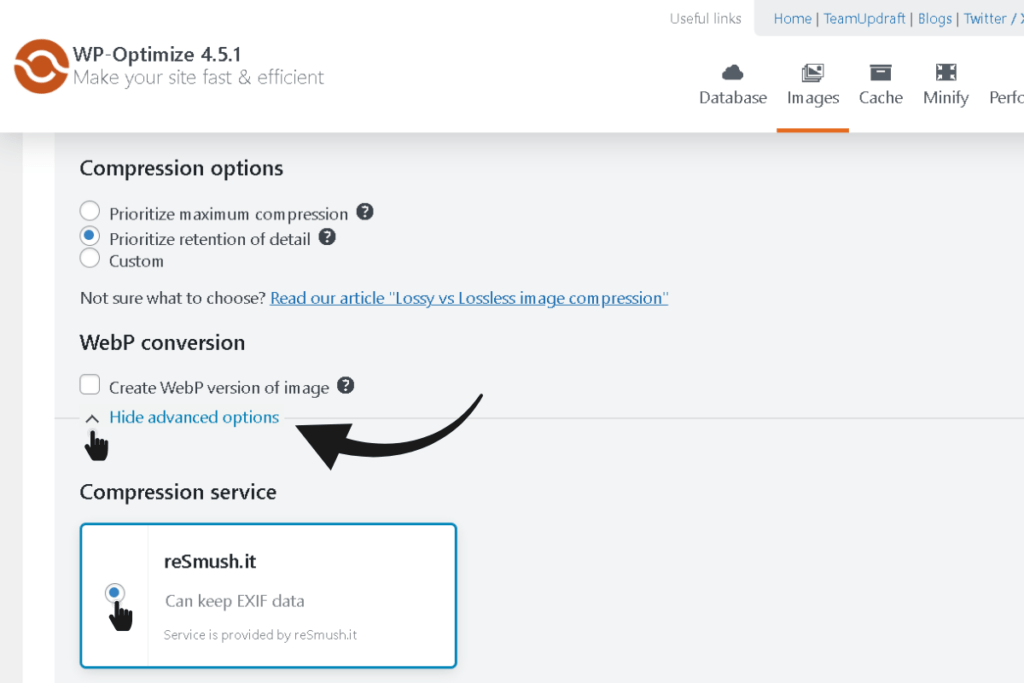Screen dimensions: 1024x683
Task: Click help icon next to WebP option
Action: coord(346,385)
